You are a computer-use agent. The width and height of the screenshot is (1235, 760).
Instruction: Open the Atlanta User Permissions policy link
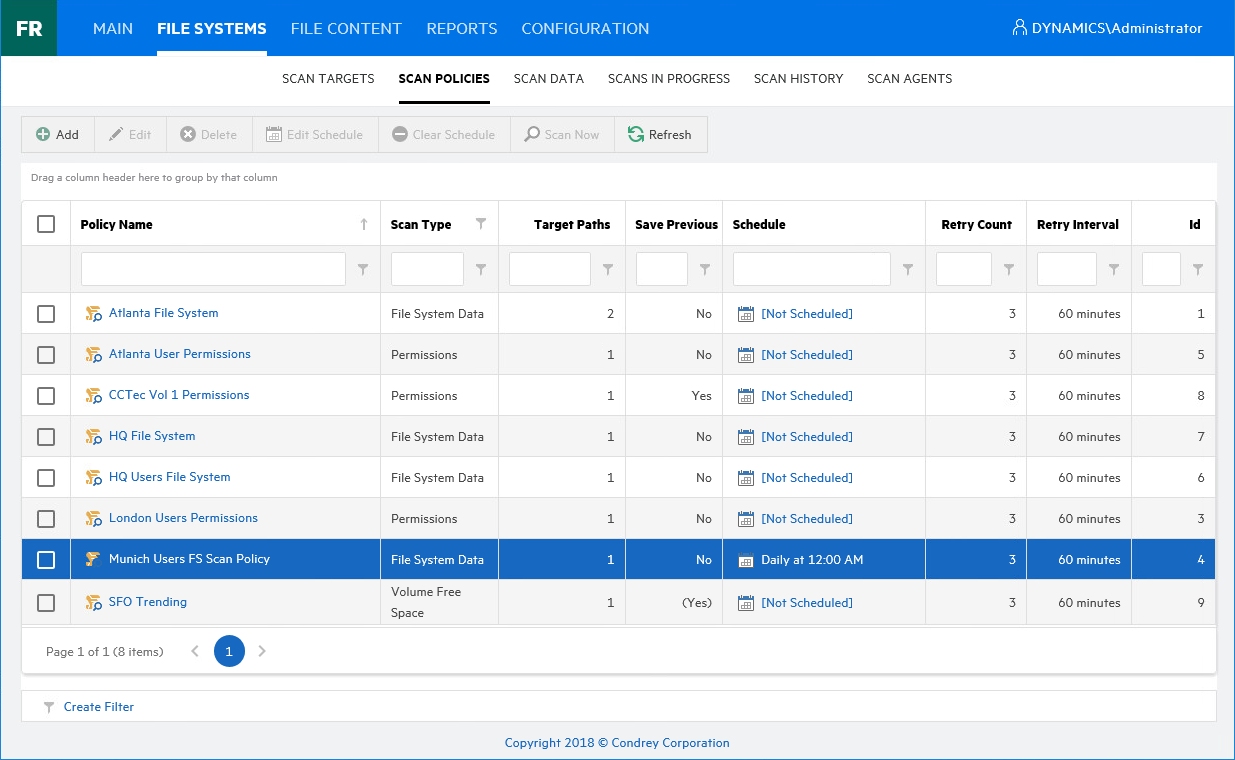(180, 354)
